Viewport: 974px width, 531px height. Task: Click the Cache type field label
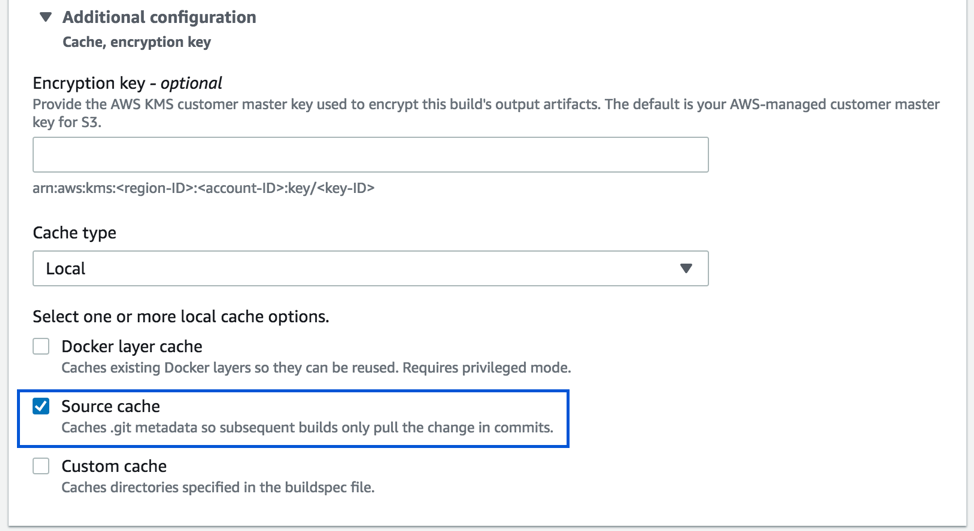tap(75, 232)
